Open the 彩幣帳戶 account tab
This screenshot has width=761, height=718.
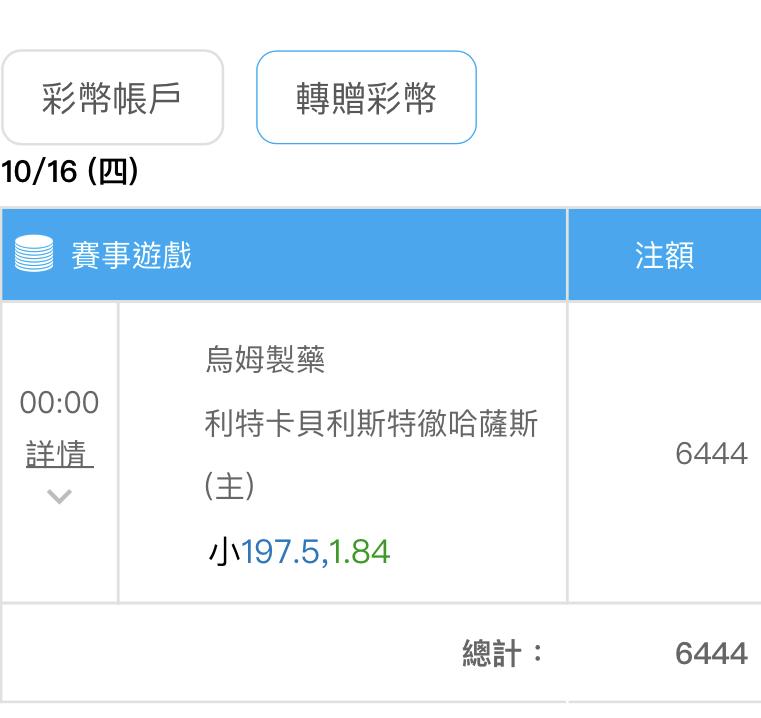point(112,98)
